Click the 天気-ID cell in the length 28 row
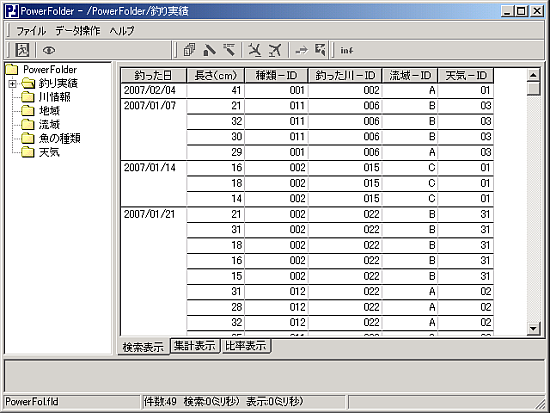Viewport: 550px width, 413px height. click(466, 307)
